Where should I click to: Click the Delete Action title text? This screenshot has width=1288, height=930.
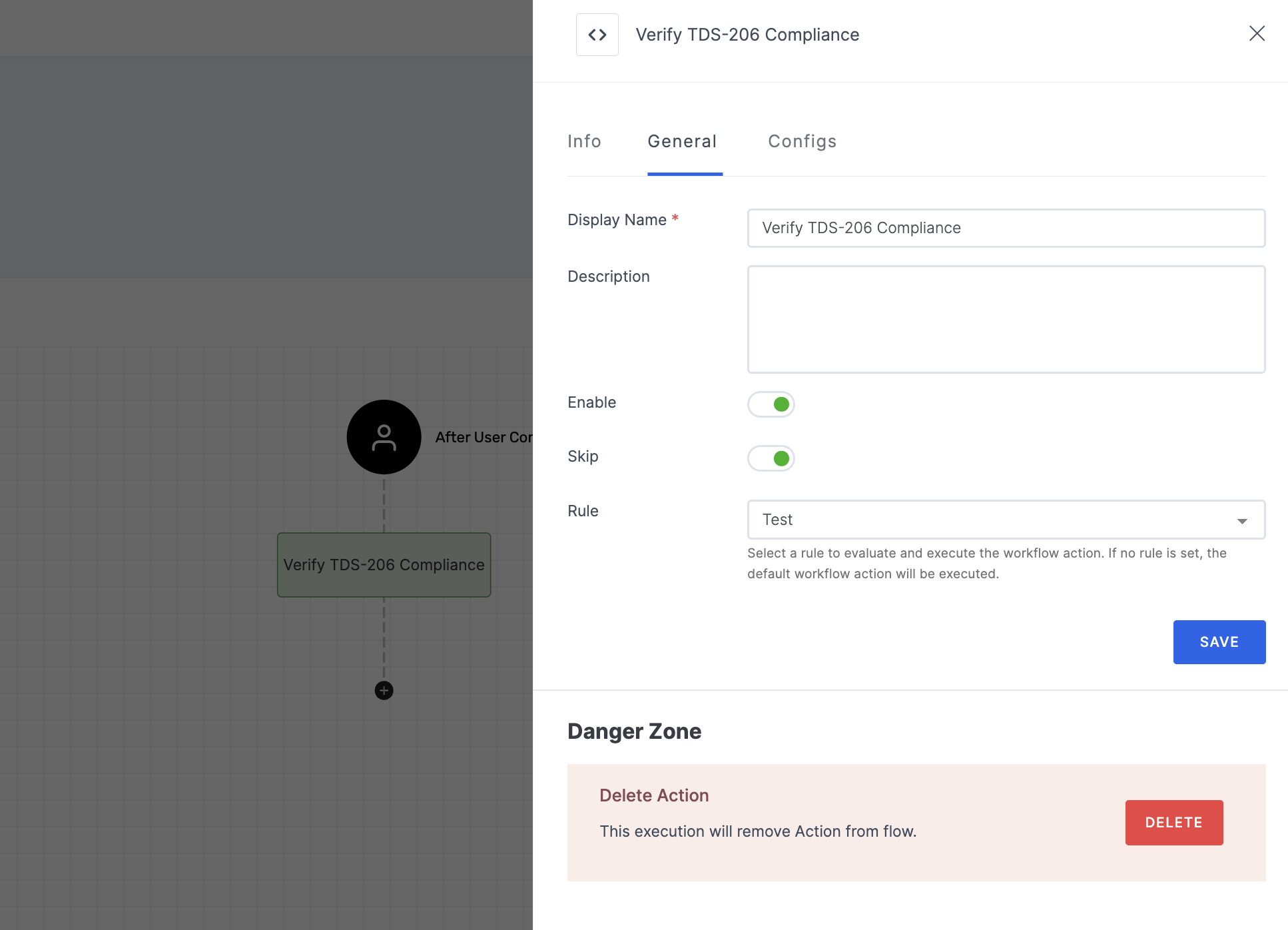click(x=654, y=795)
